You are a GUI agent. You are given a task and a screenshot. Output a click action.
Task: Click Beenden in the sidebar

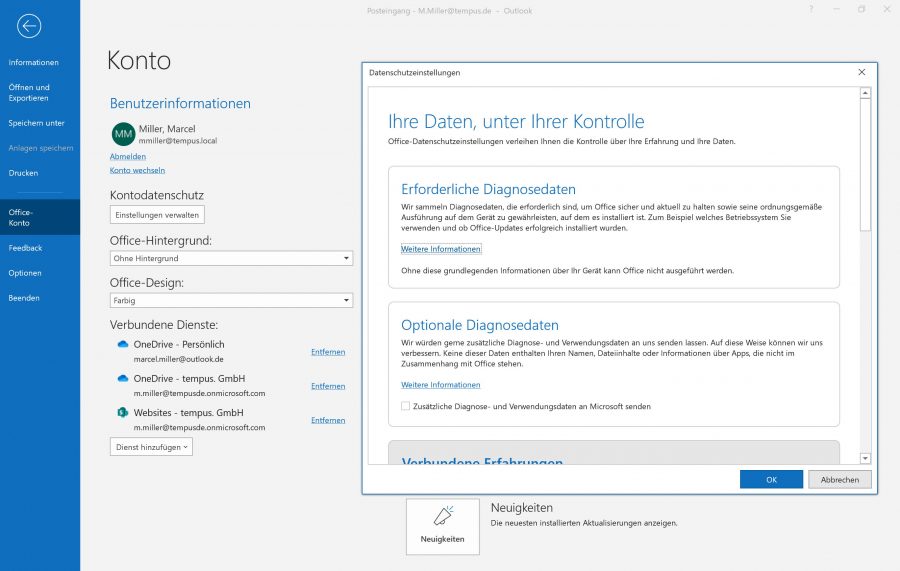coord(24,298)
